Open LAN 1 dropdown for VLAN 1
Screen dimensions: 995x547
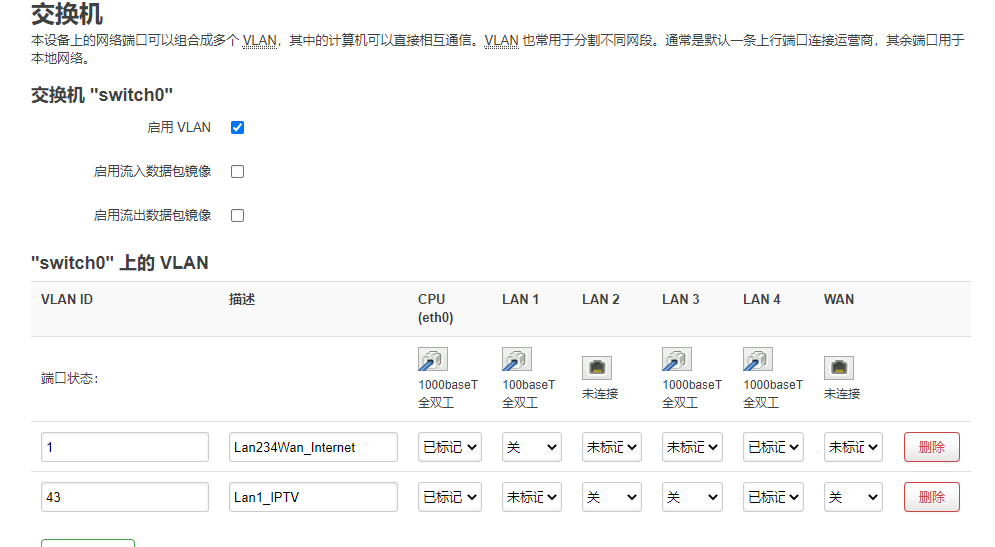(532, 447)
